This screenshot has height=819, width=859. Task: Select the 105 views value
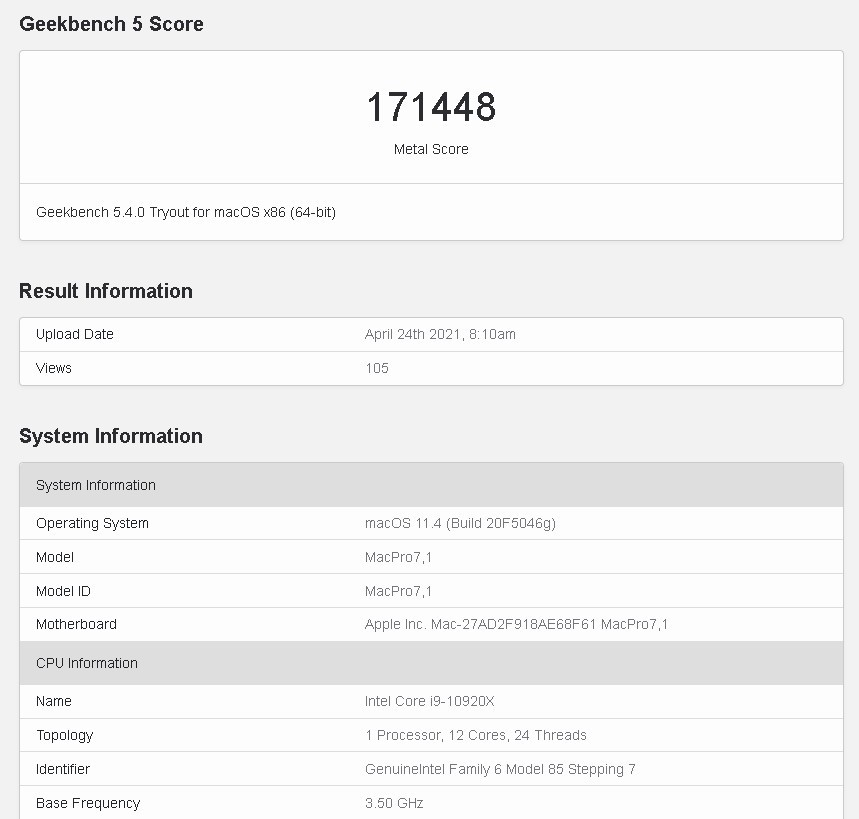coord(377,368)
